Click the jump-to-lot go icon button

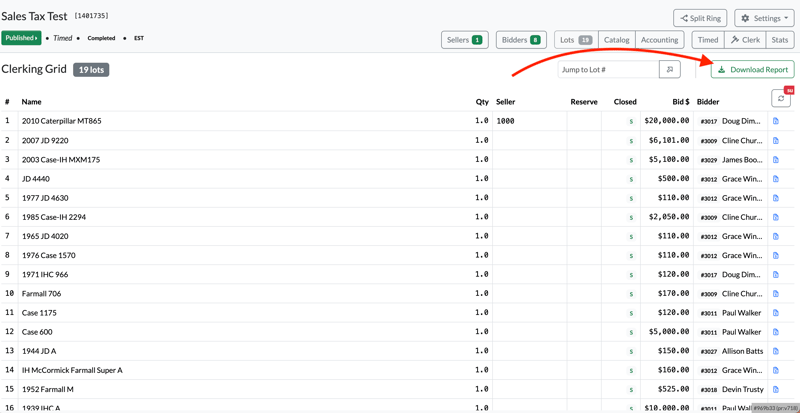670,69
